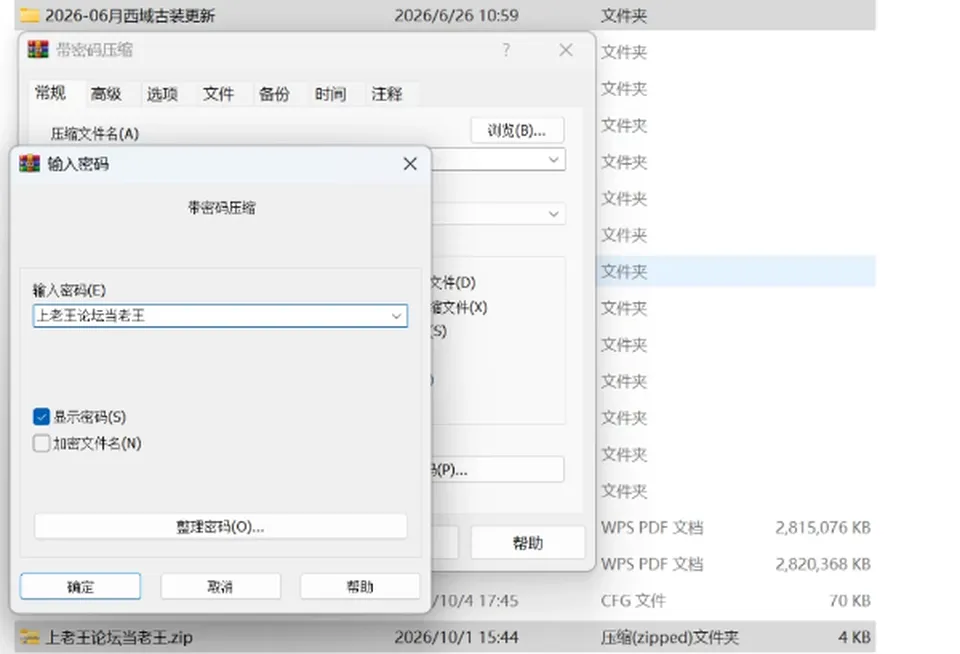Image resolution: width=960 pixels, height=654 pixels.
Task: Click the WinRAR icon in the 输入密码 title bar
Action: (x=29, y=164)
